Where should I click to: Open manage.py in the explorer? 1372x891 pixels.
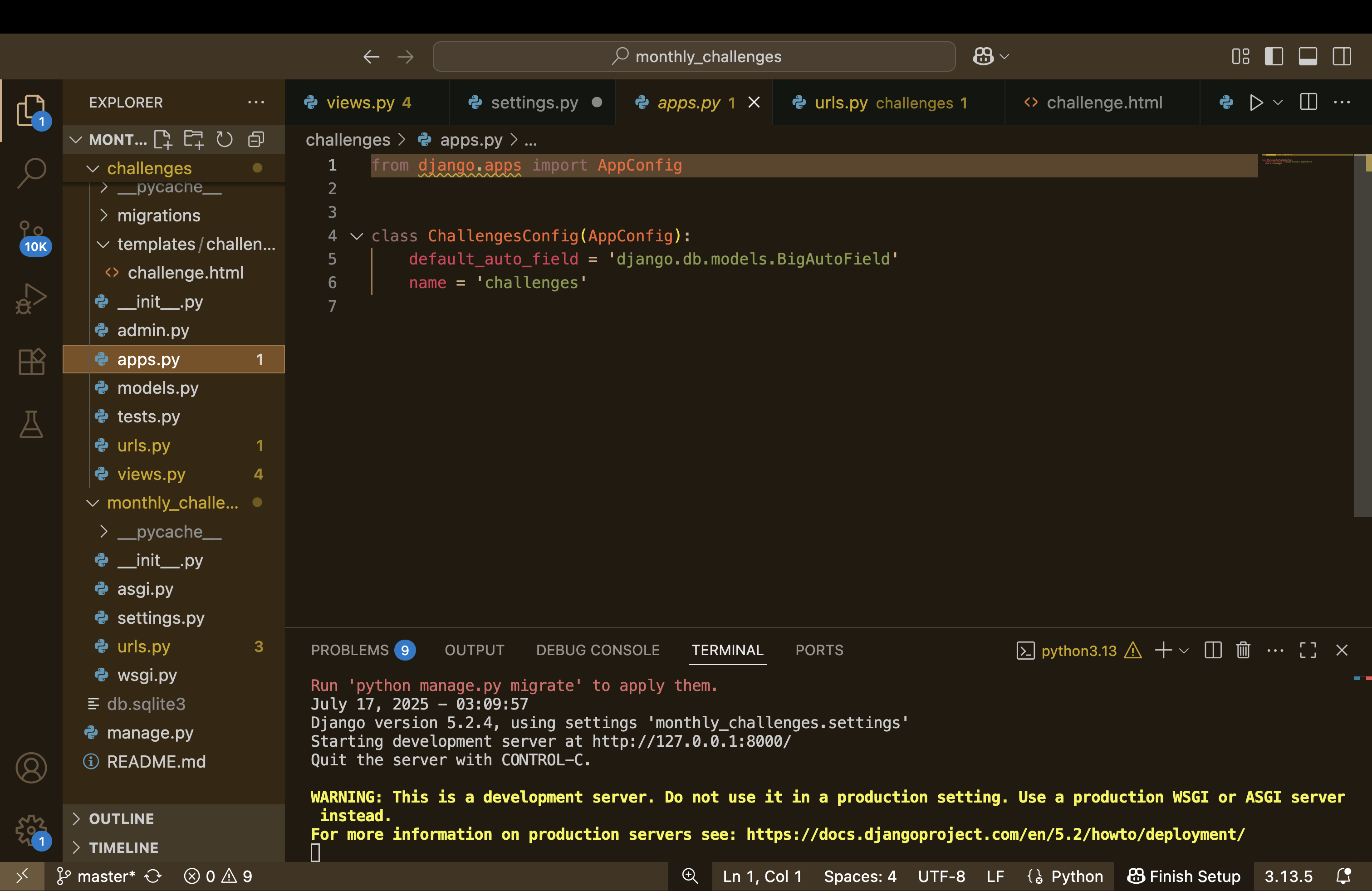click(174, 733)
